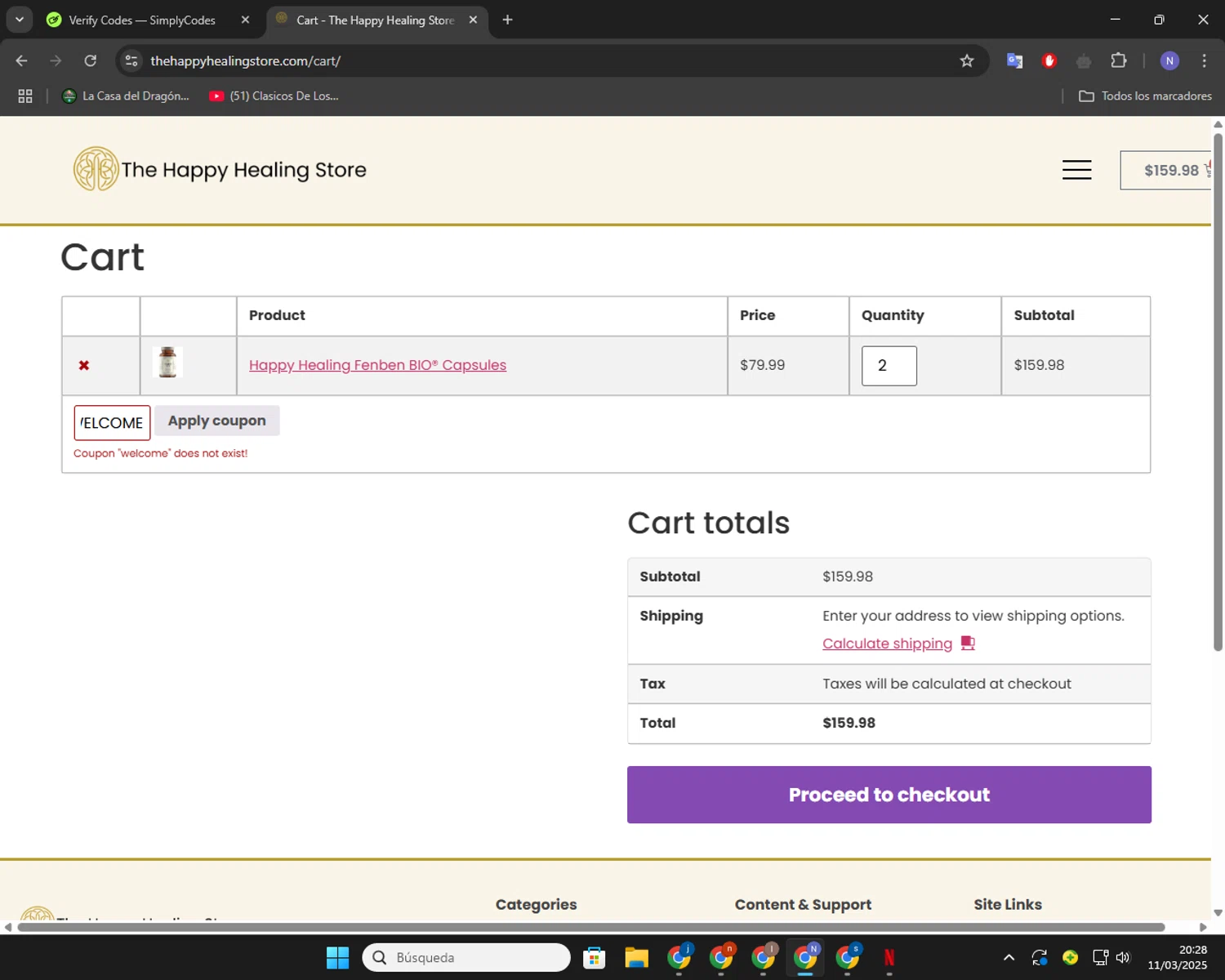This screenshot has height=980, width=1225.
Task: Proceed to checkout
Action: [889, 795]
